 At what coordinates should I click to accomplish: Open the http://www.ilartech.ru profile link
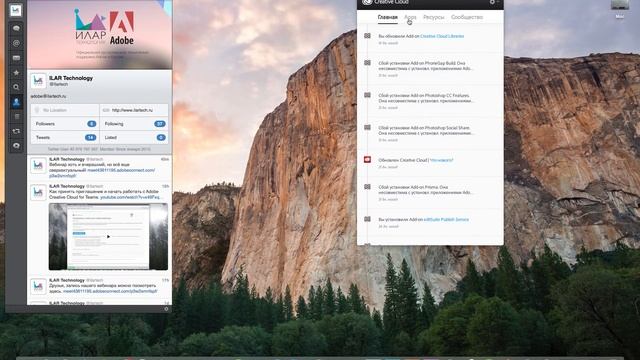132,110
